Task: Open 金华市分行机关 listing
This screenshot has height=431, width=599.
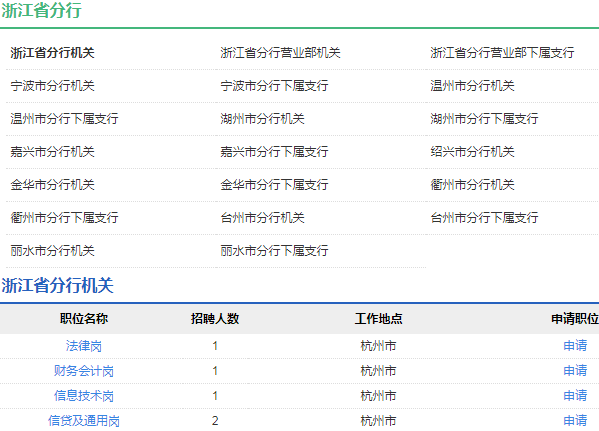Action: (x=52, y=185)
